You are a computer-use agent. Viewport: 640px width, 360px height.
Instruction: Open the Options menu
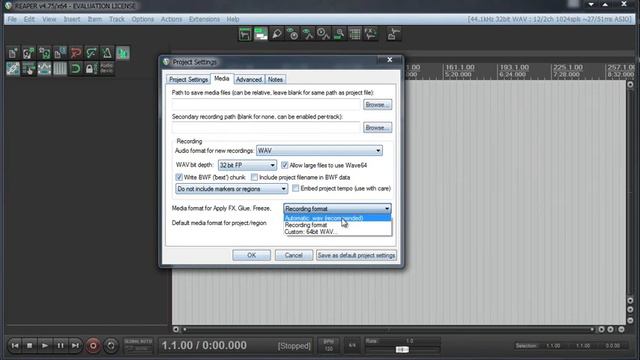pyautogui.click(x=142, y=19)
